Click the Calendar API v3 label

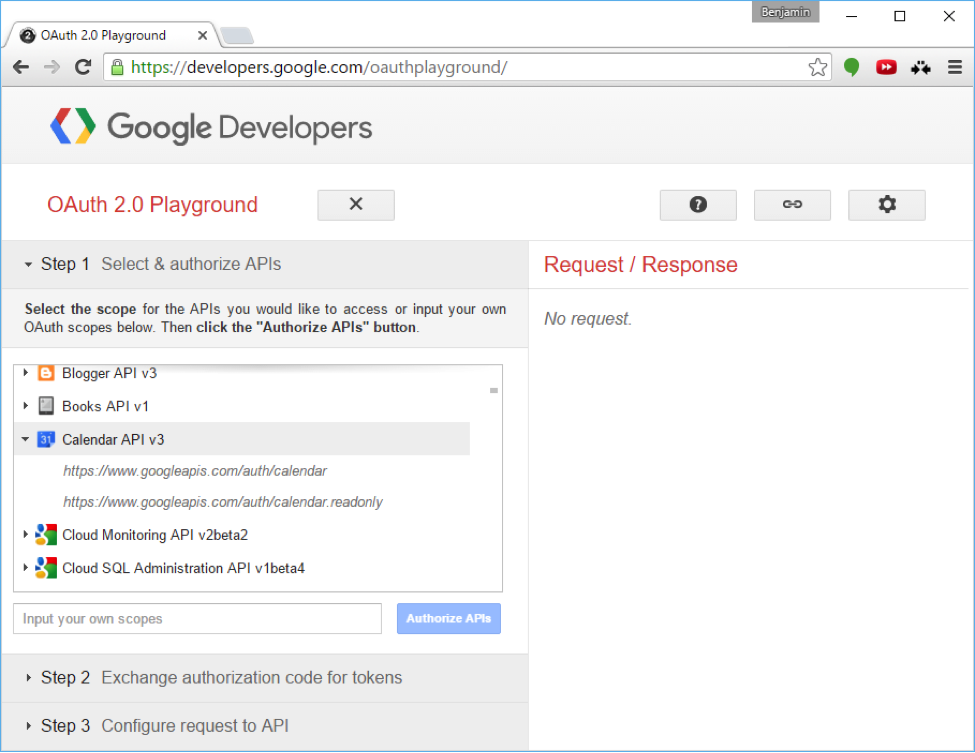point(113,440)
